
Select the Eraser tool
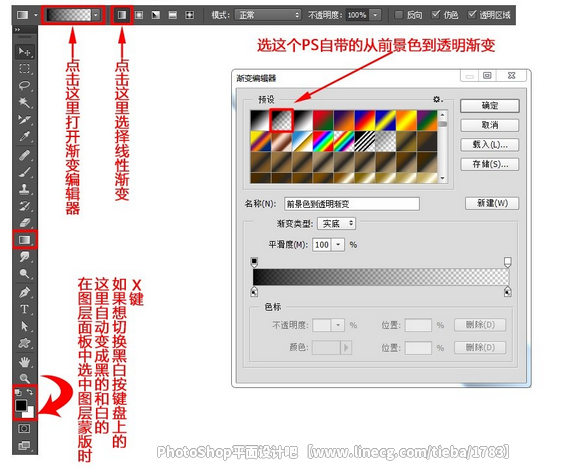(x=25, y=223)
